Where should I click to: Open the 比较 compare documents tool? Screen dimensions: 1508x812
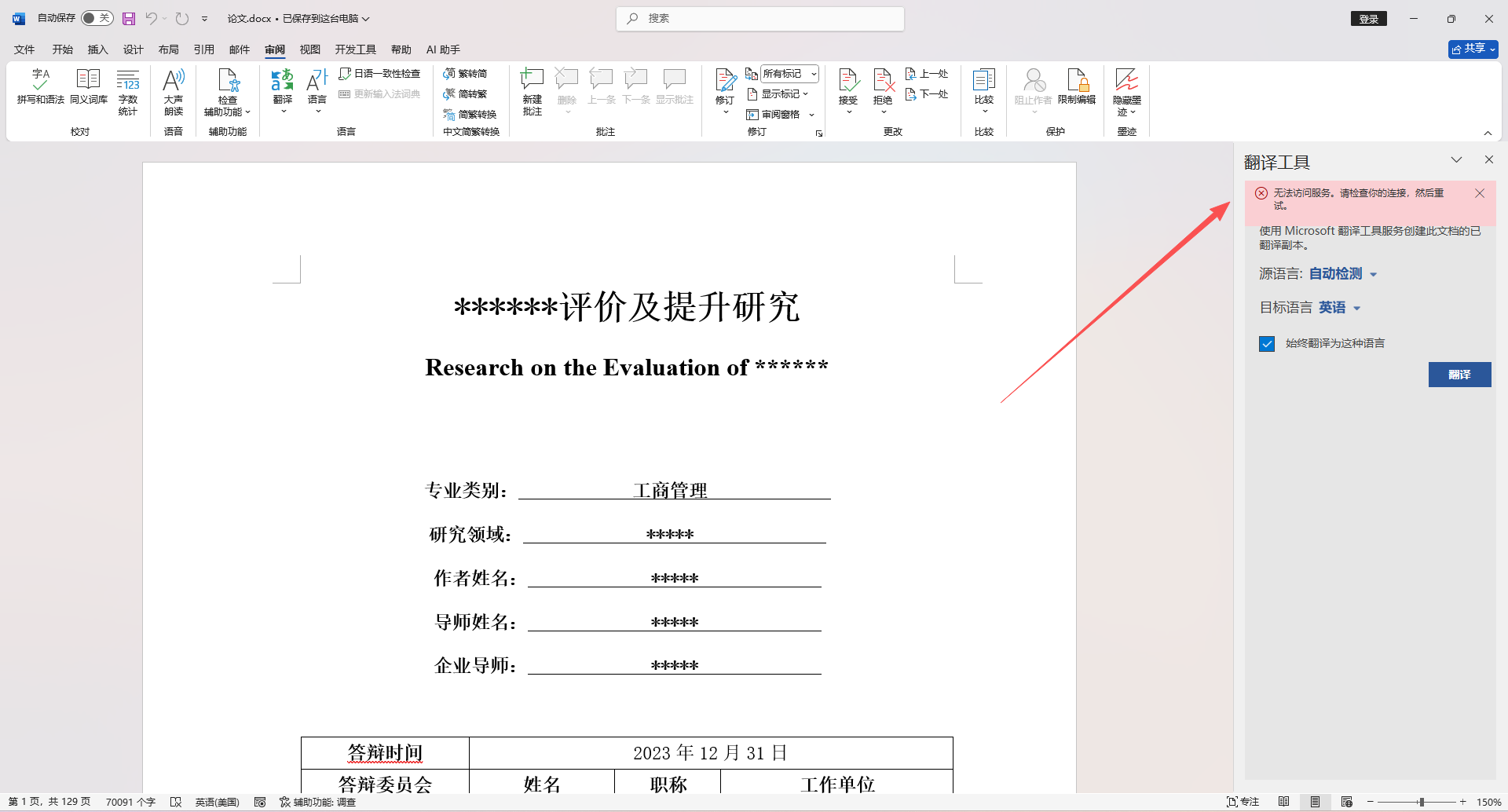tap(984, 92)
